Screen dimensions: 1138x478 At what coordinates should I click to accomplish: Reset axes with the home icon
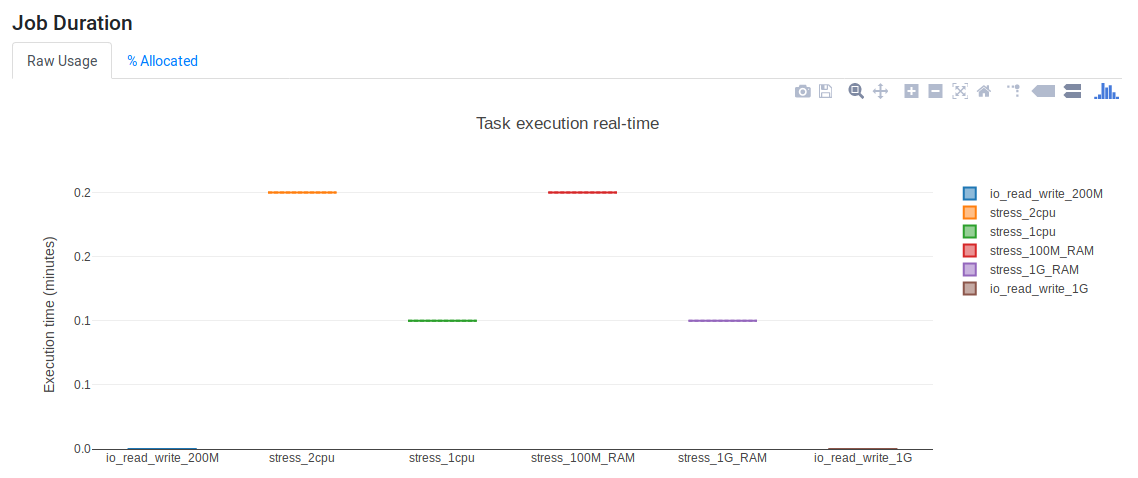984,91
